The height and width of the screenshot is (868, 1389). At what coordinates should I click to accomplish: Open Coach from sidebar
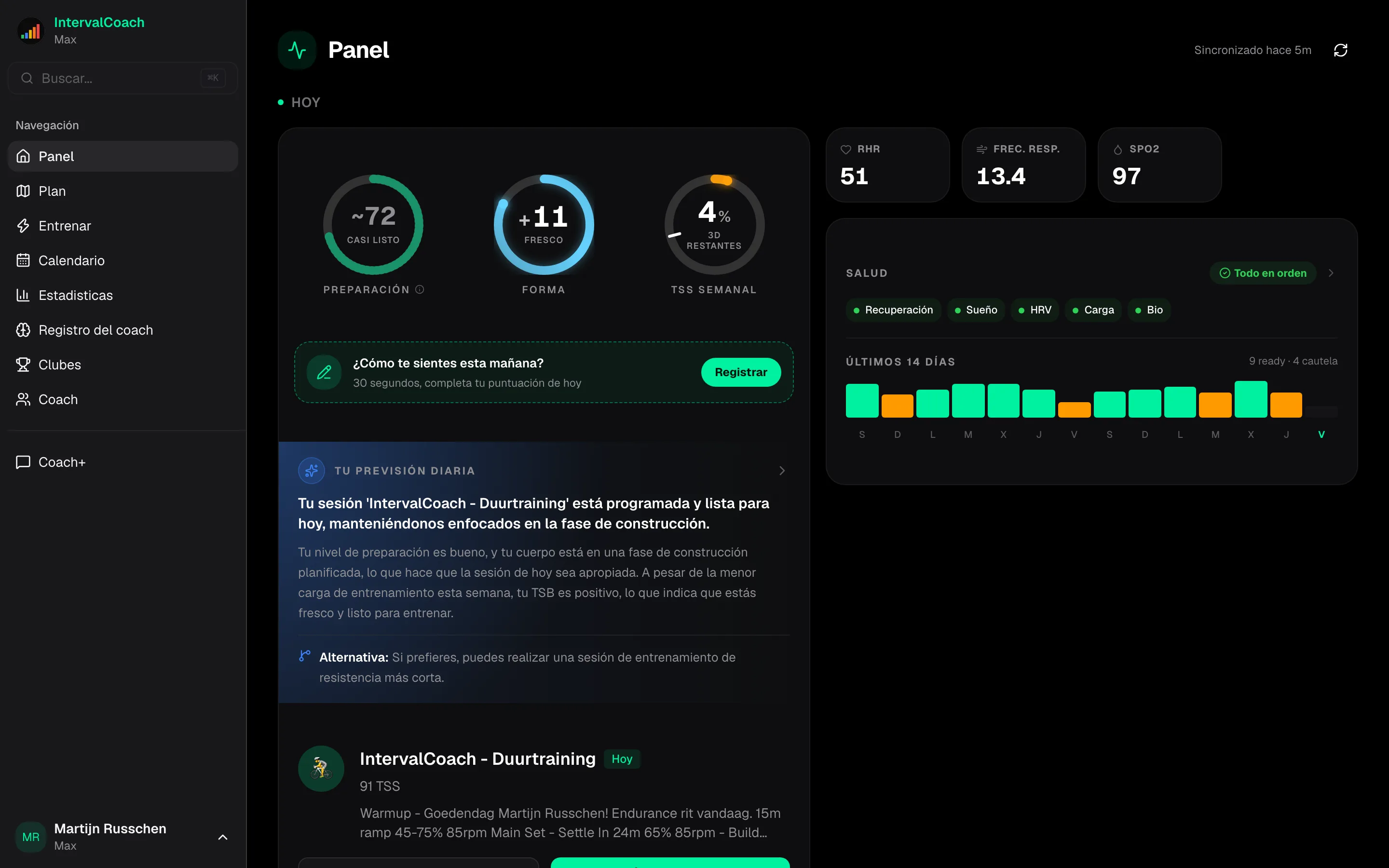123,400
